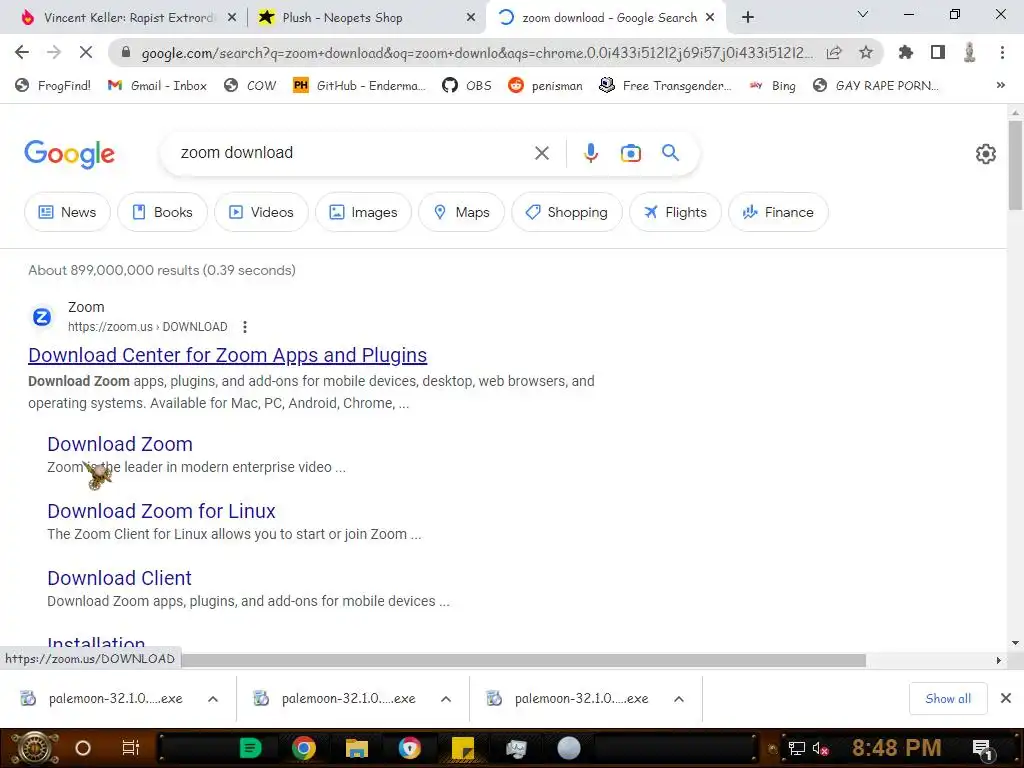The image size is (1024, 768).
Task: Click the magnifier search button
Action: [671, 153]
